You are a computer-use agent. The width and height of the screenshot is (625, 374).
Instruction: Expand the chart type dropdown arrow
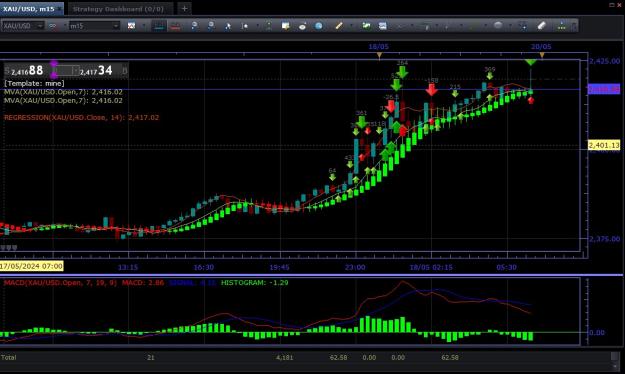[x=143, y=26]
